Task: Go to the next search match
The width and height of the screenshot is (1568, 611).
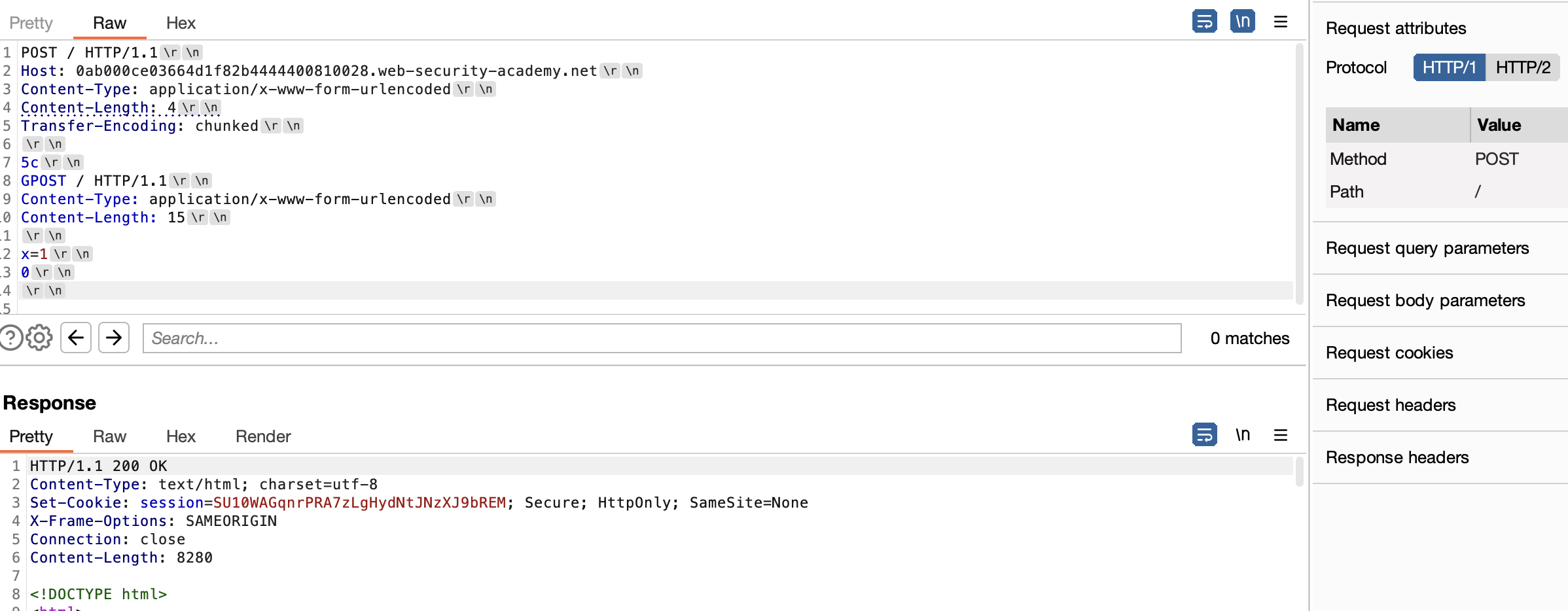Action: (x=114, y=338)
